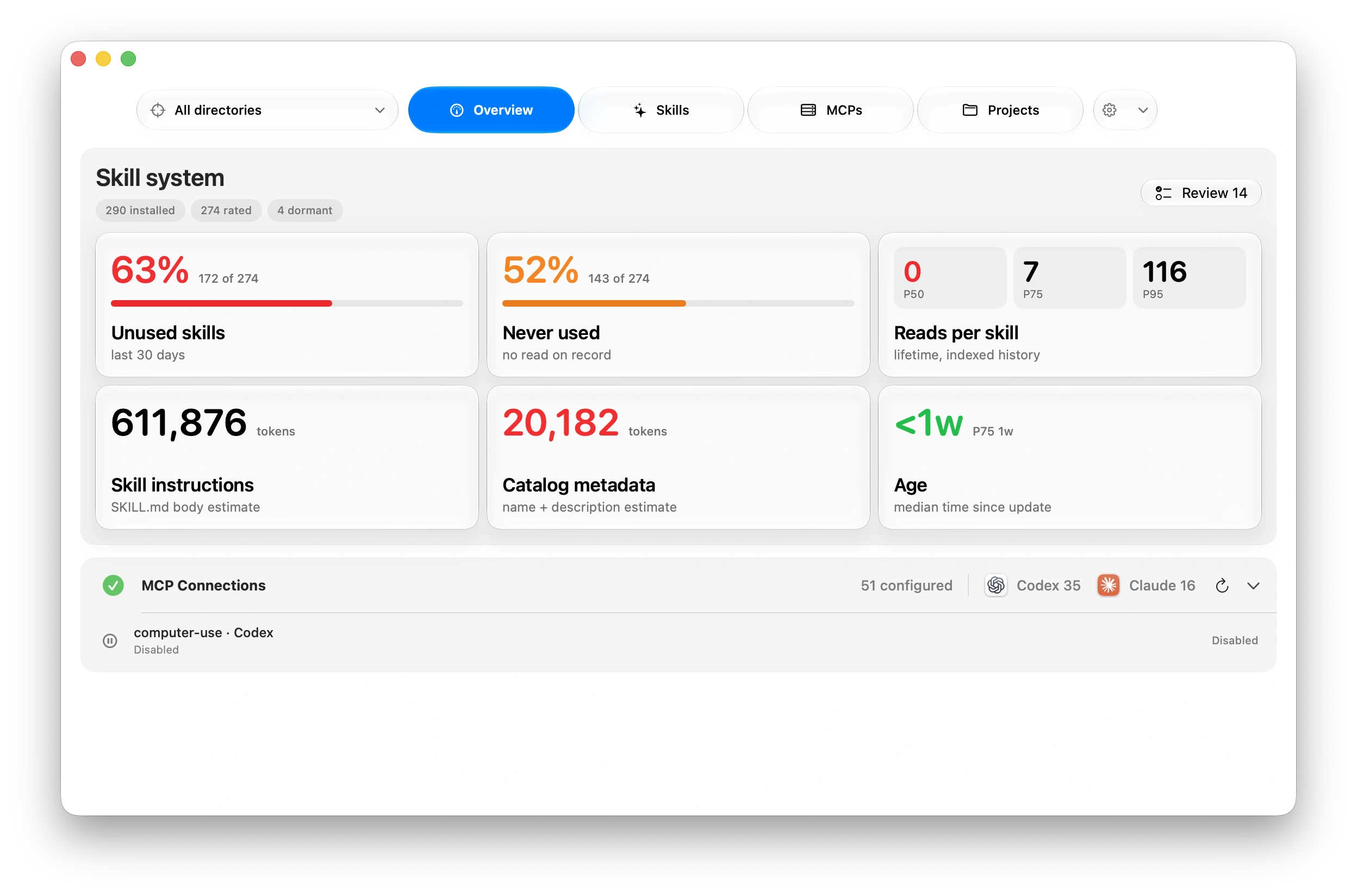Refresh MCP connections with circular arrow icon

pos(1222,586)
